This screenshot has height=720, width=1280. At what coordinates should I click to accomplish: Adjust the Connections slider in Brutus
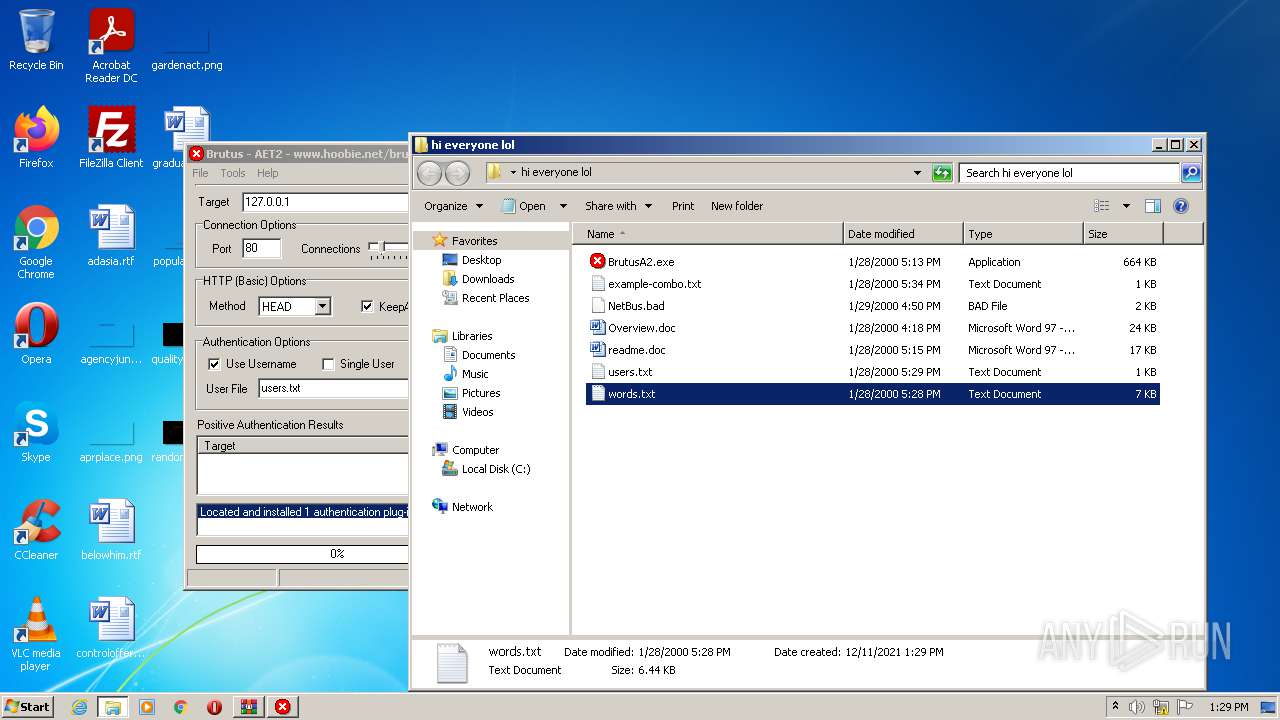387,250
